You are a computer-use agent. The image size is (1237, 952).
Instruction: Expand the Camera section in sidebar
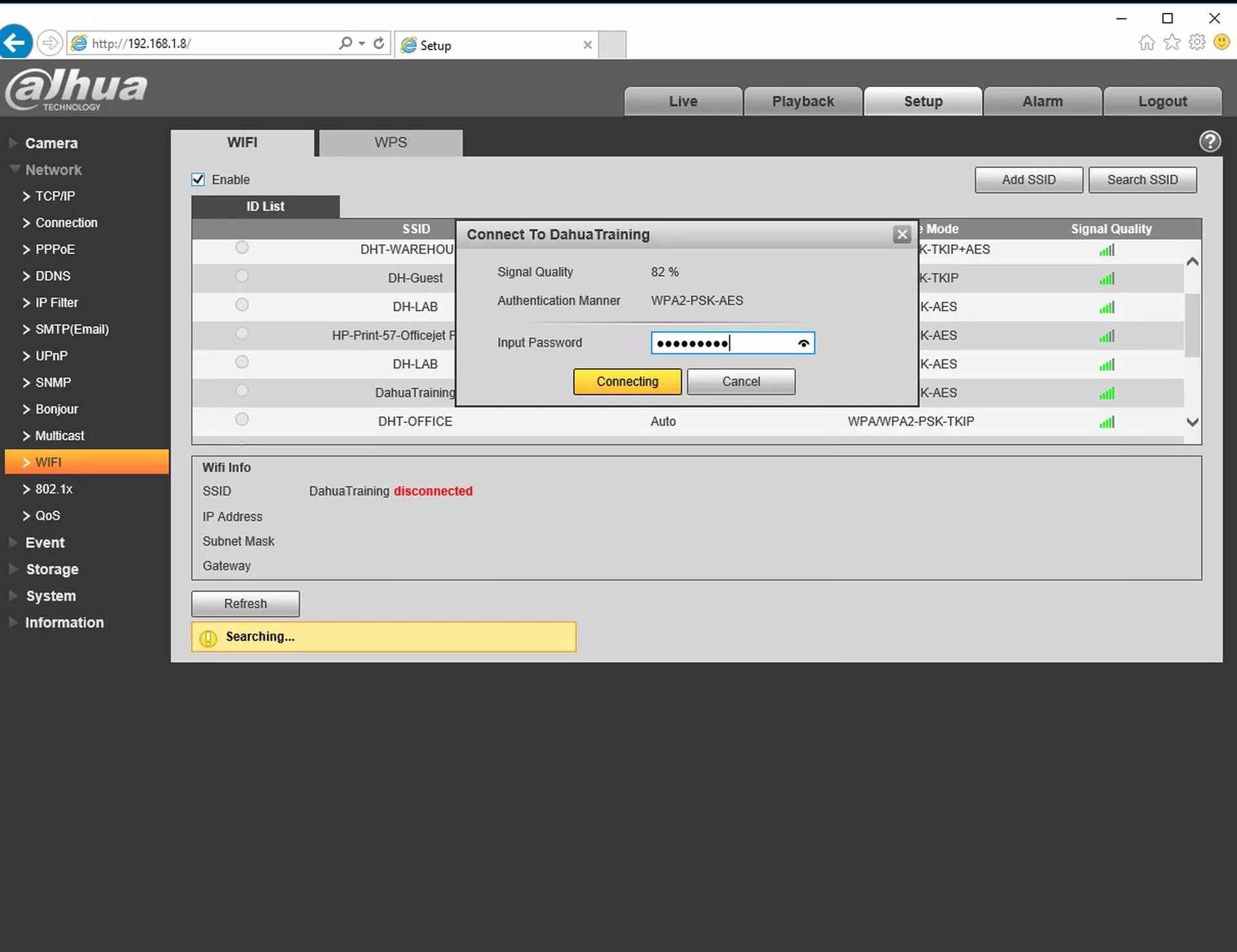pyautogui.click(x=52, y=142)
